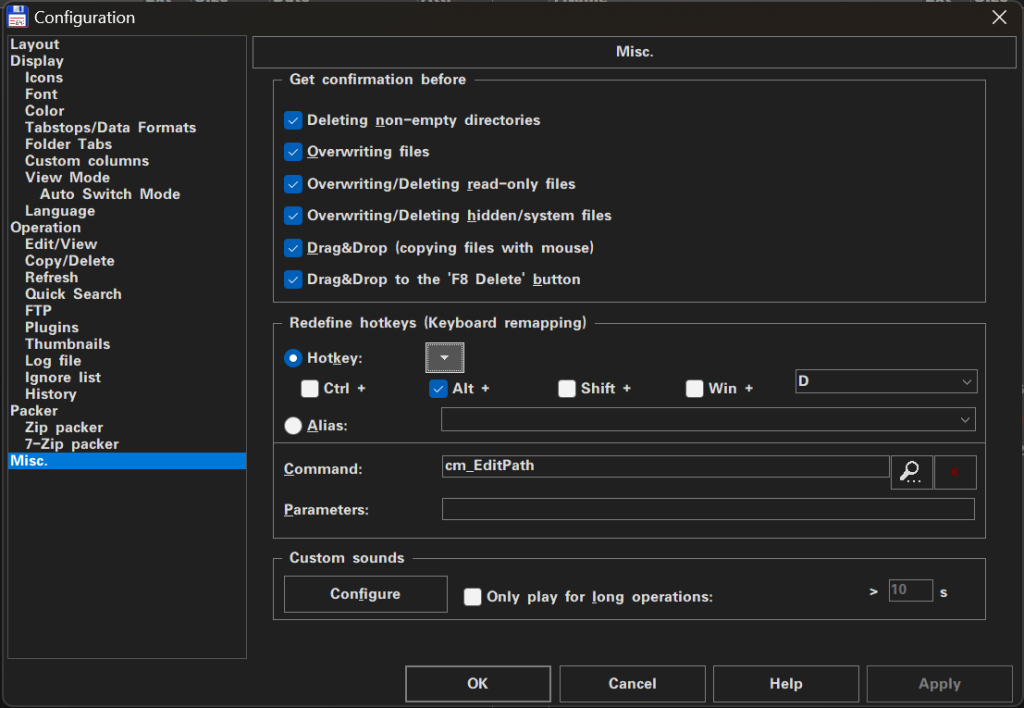The image size is (1024, 708).
Task: Open Auto Switch Mode page
Action: coord(110,194)
